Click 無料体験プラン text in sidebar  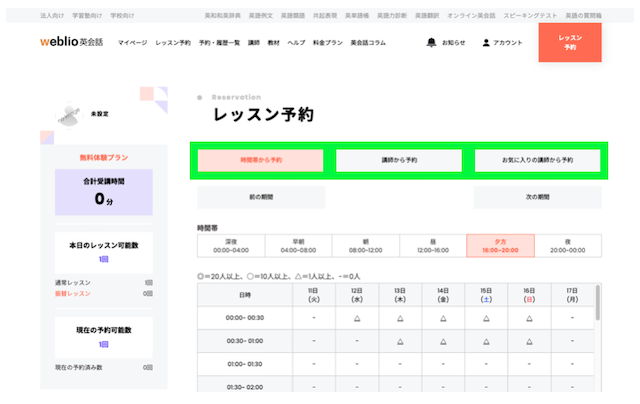[x=104, y=158]
